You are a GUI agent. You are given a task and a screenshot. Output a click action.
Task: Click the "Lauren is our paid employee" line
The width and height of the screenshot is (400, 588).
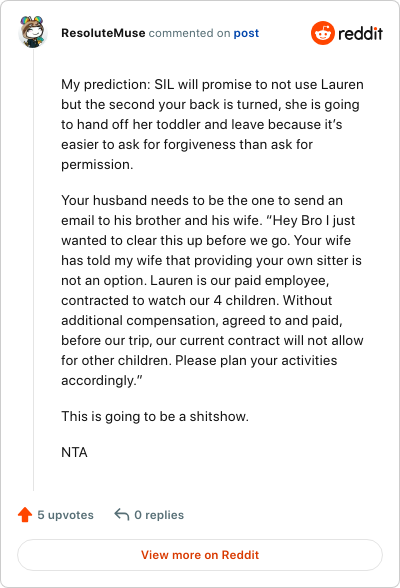(x=240, y=280)
